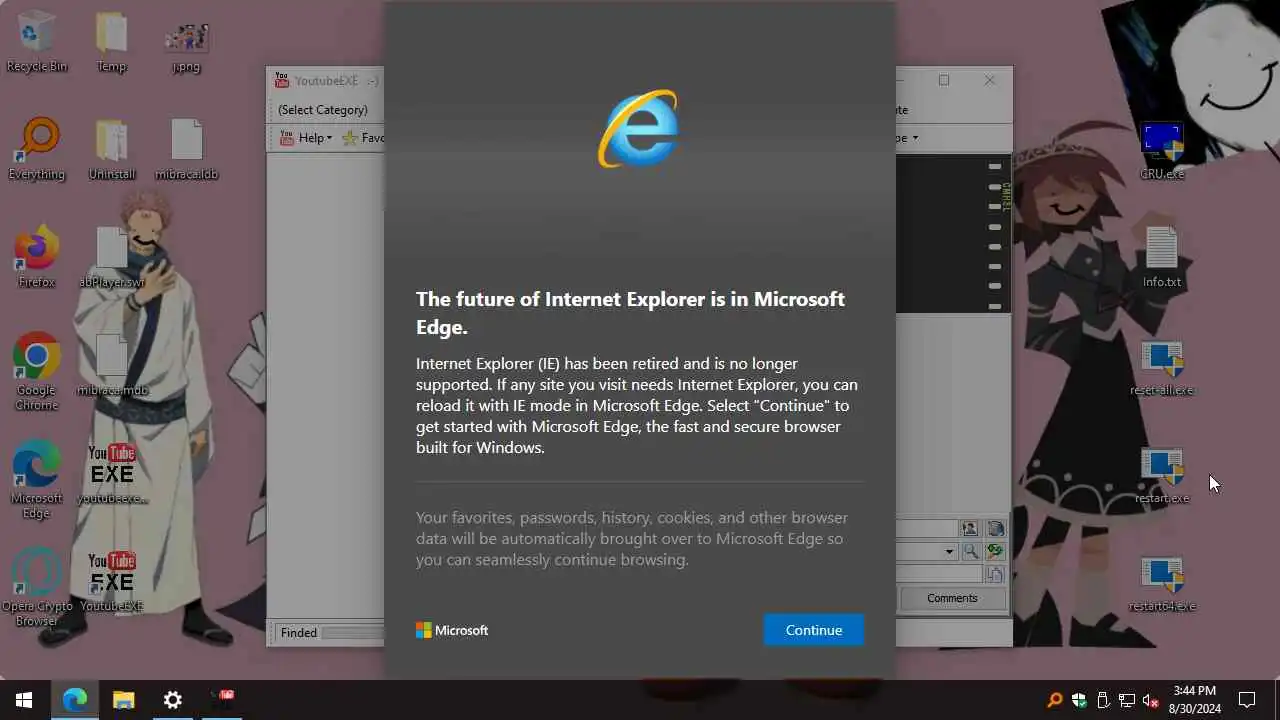1280x720 pixels.
Task: Open File Explorer from taskbar
Action: [x=124, y=700]
